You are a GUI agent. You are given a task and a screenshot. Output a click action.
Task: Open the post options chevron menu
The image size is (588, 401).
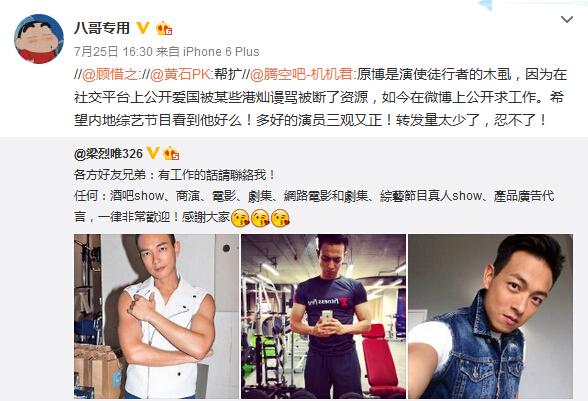click(567, 20)
